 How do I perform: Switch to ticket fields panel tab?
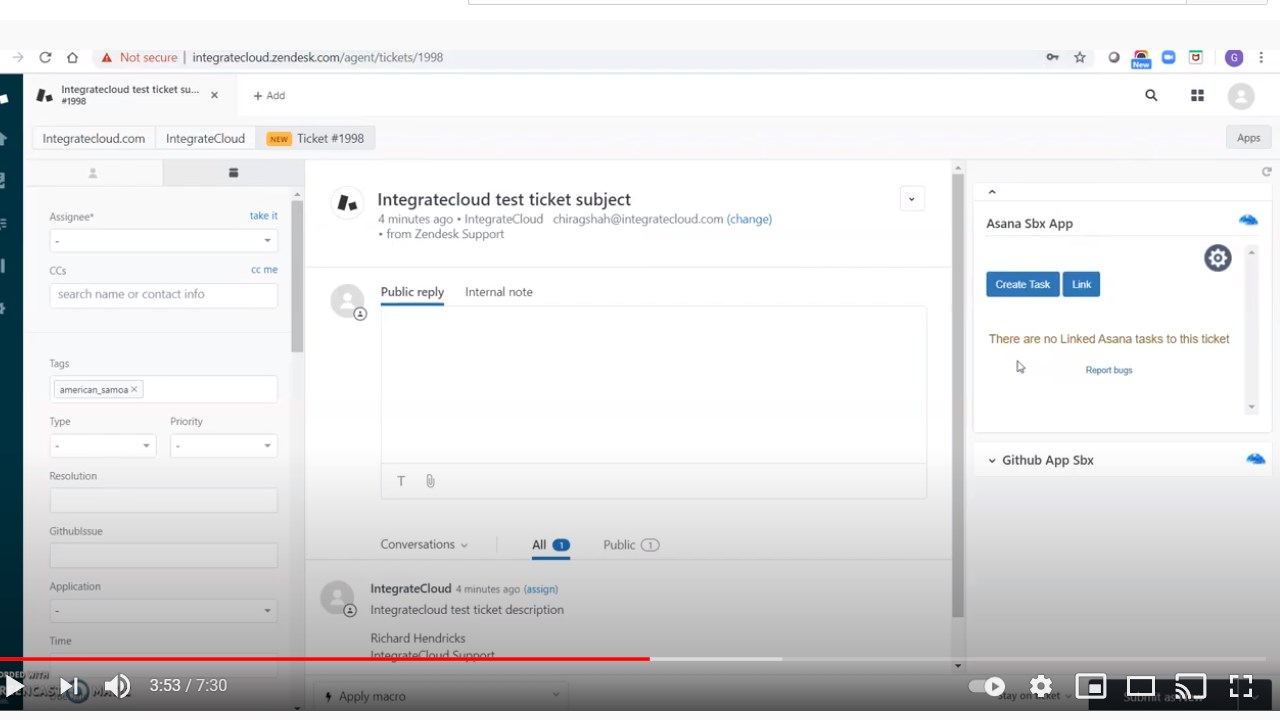pyautogui.click(x=233, y=173)
